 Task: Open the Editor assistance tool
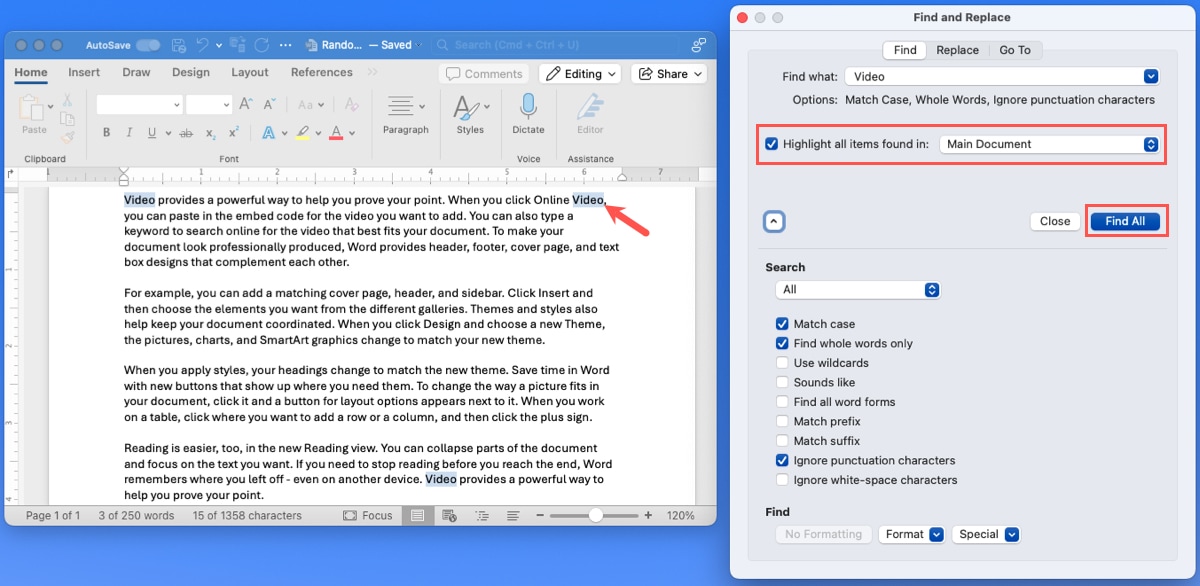coord(589,113)
